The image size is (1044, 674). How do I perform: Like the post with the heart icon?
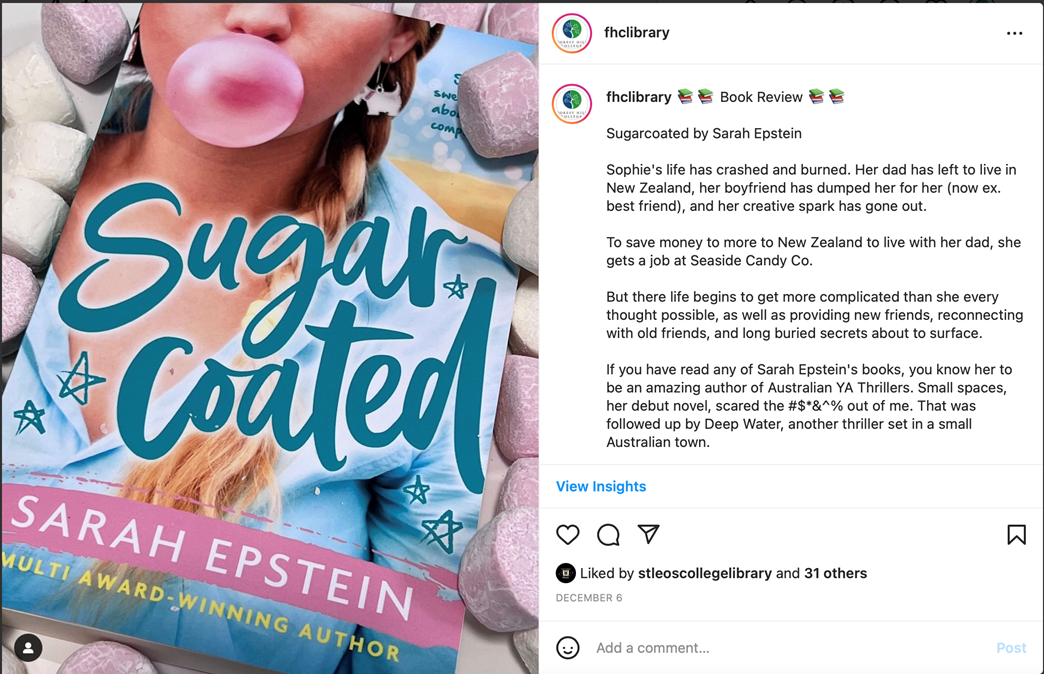568,535
